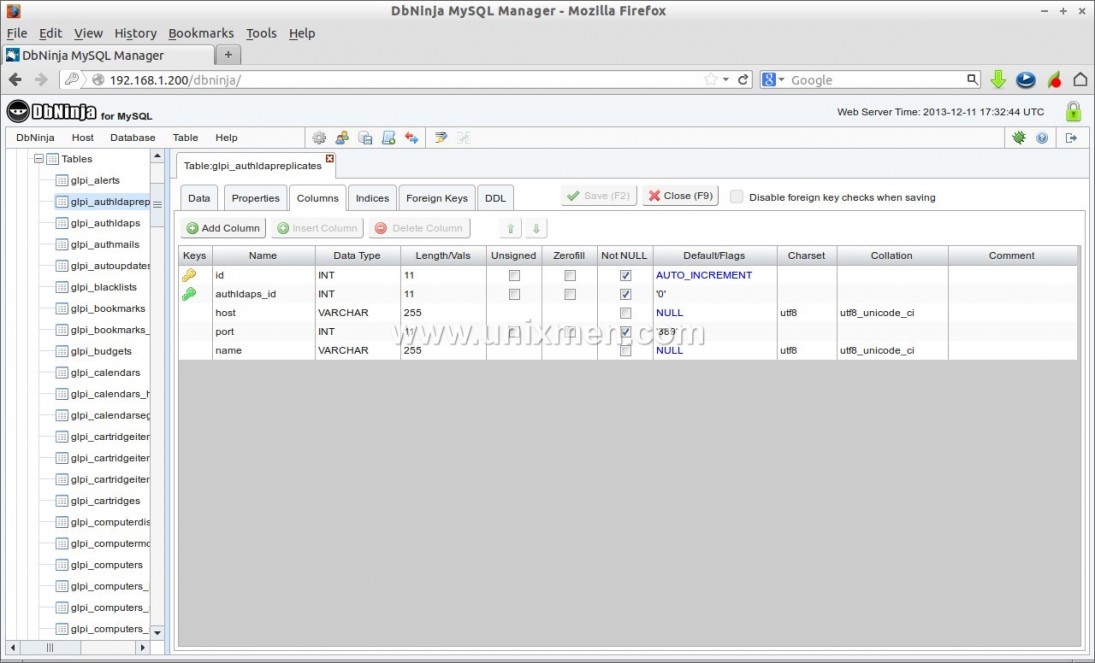Toggle Zerofill checkbox for authldaps_id column
The height and width of the screenshot is (663, 1095).
tap(570, 294)
